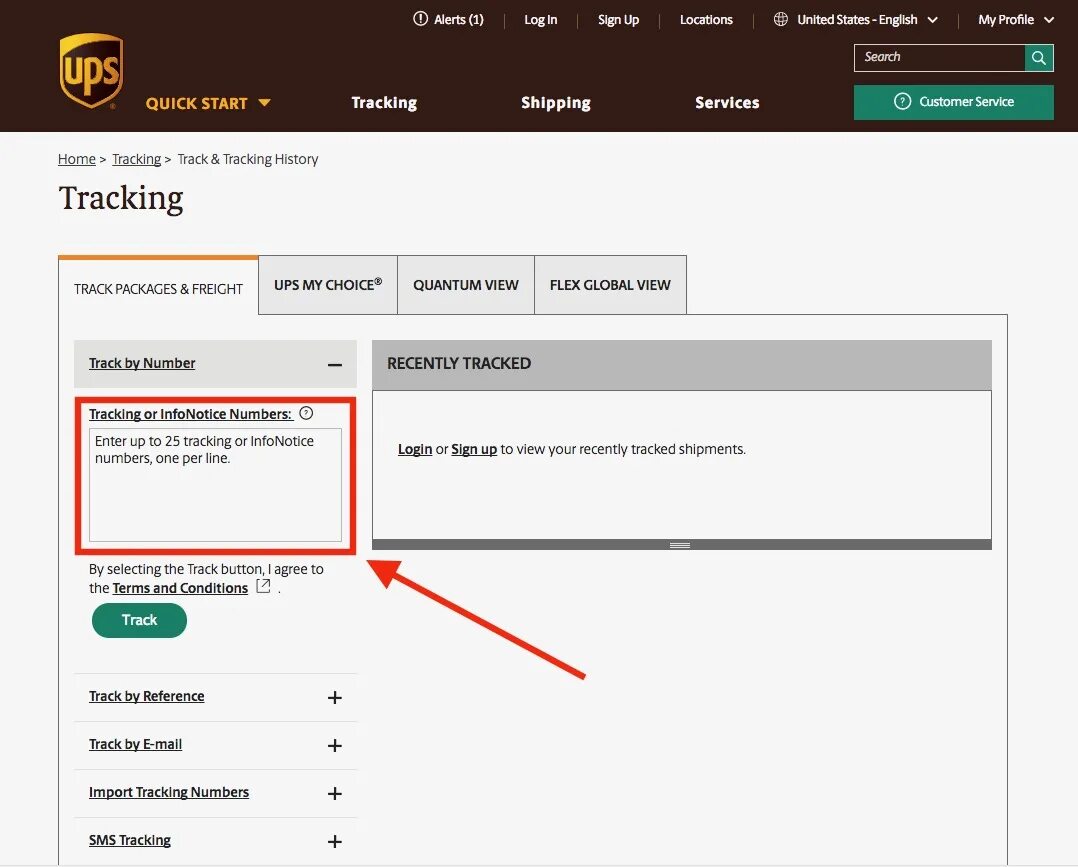1078x867 pixels.
Task: Expand Track by Reference plus icon
Action: (x=335, y=698)
